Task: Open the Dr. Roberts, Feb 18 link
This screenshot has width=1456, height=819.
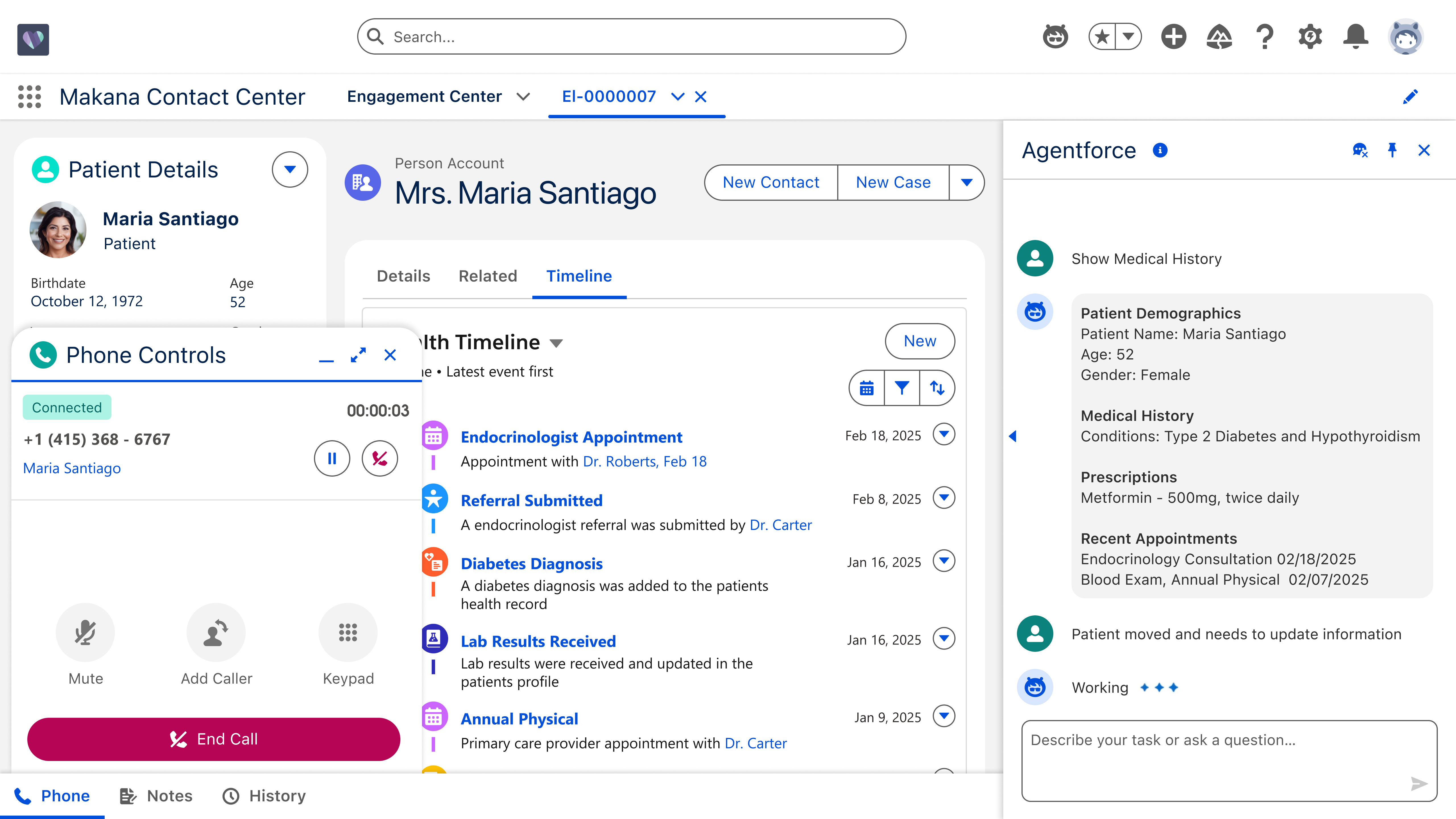Action: [x=644, y=462]
